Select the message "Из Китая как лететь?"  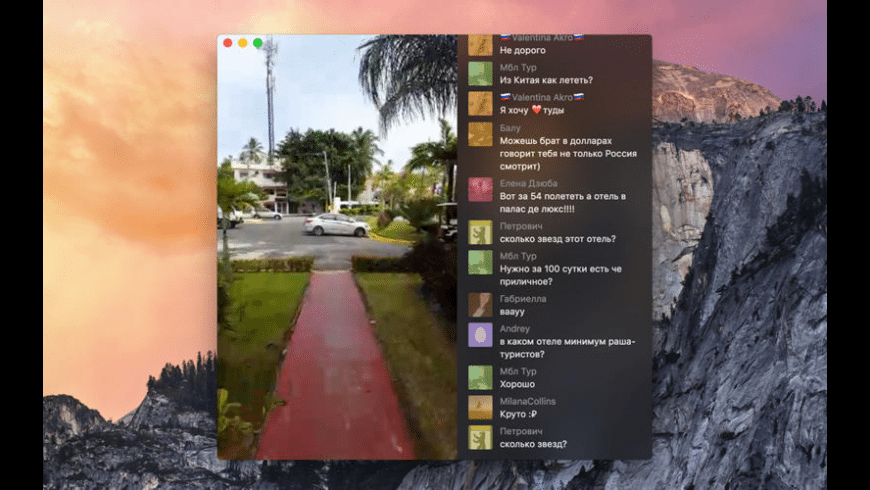(547, 80)
